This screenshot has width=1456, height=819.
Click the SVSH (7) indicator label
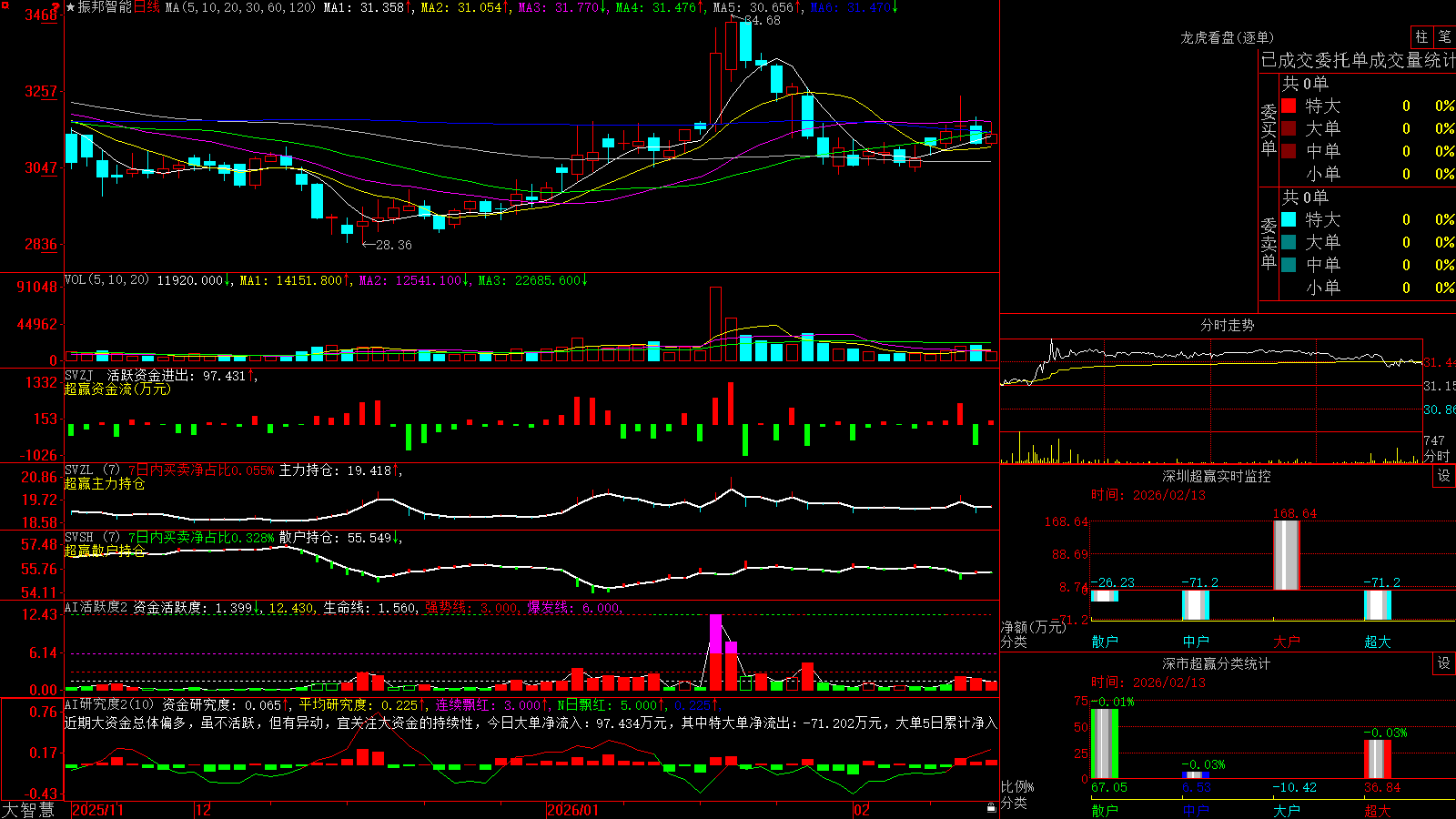tap(92, 538)
